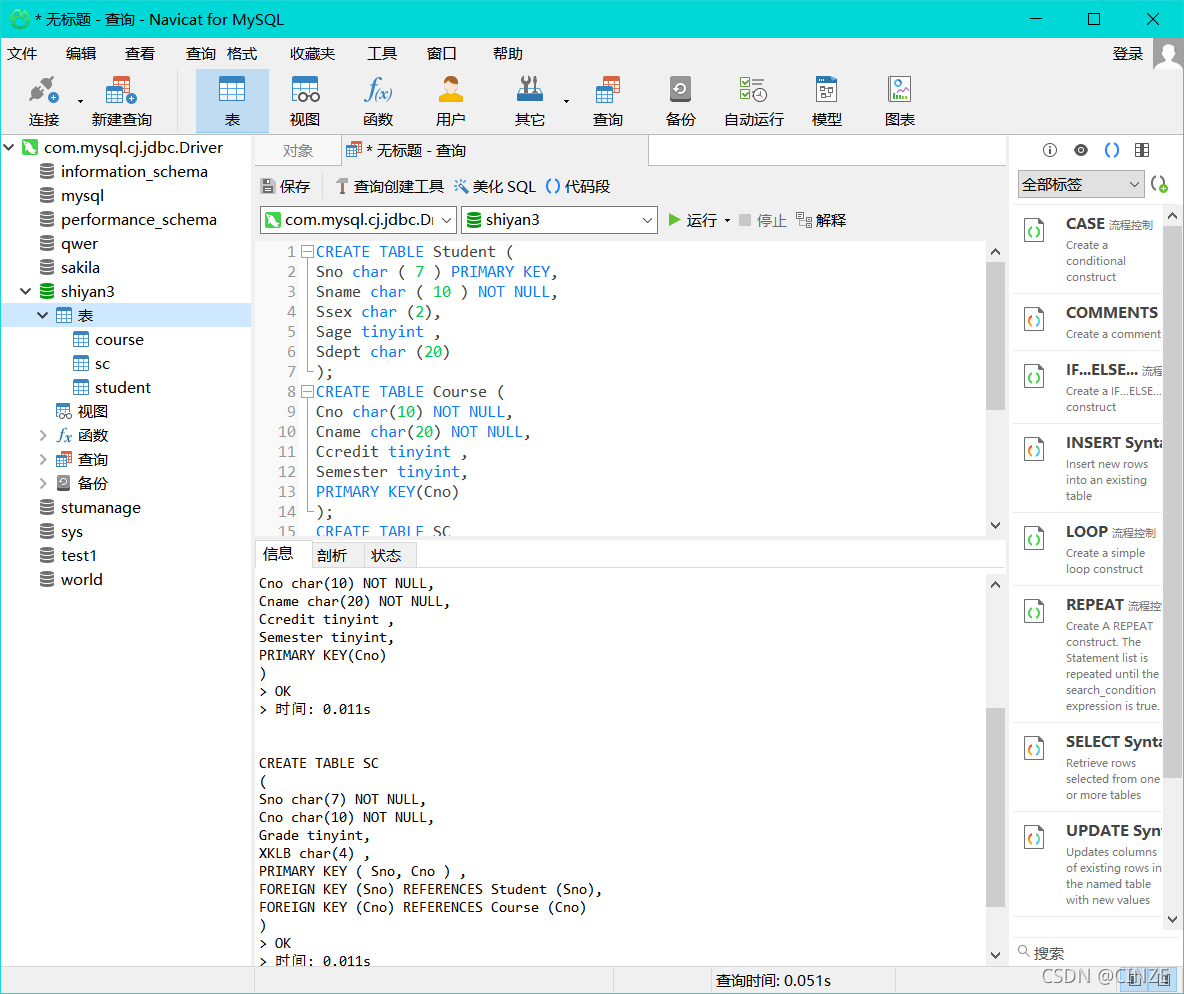Open the connection dropdown com.mysql.cj.jdbc.Driver
The image size is (1184, 994).
358,220
